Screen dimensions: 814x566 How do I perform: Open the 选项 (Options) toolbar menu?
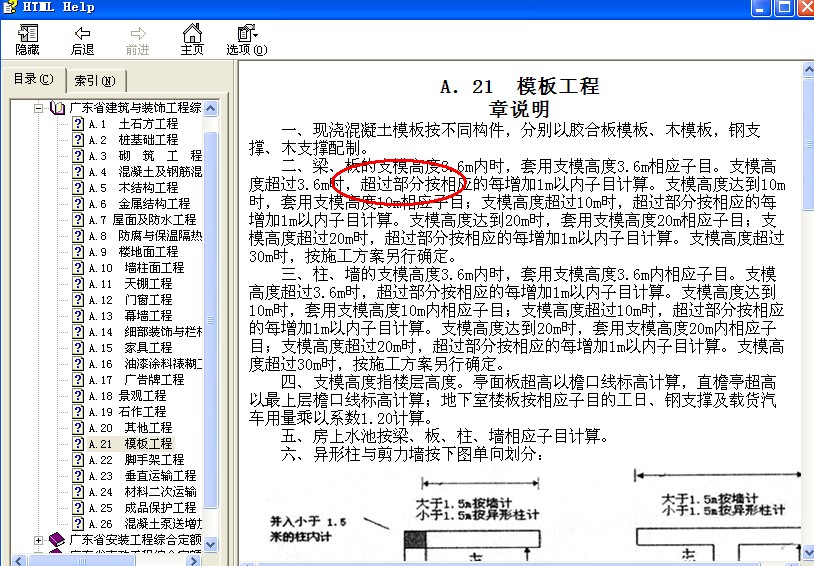(x=247, y=39)
